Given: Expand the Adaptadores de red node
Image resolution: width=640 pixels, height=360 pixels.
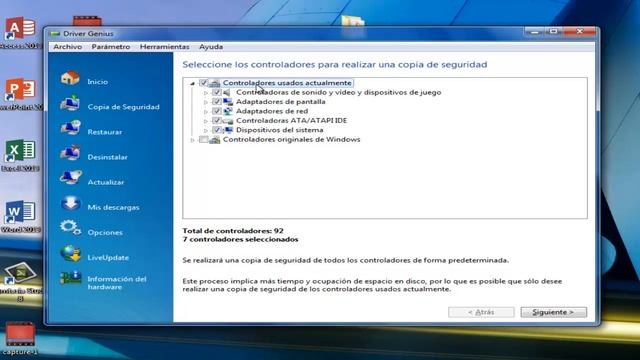Looking at the screenshot, I should pos(206,111).
